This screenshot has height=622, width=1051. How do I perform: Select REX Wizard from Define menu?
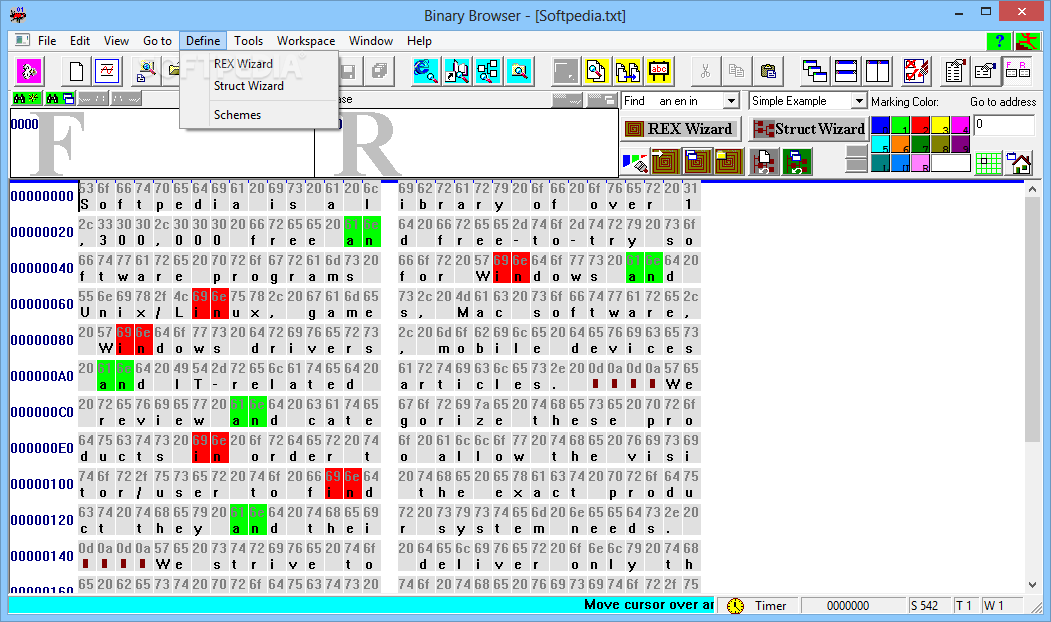(243, 64)
